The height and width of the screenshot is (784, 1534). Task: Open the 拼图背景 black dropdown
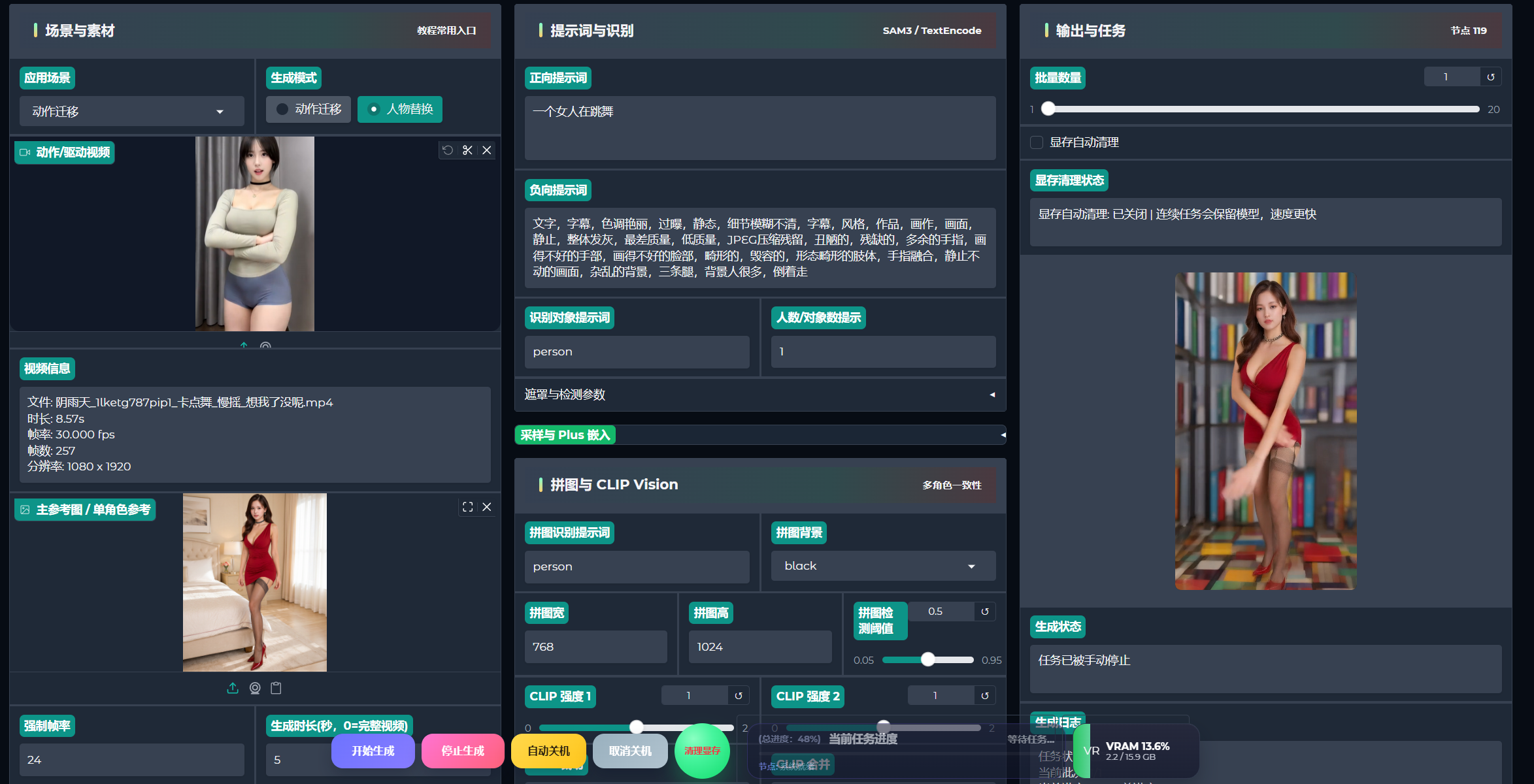pyautogui.click(x=884, y=566)
